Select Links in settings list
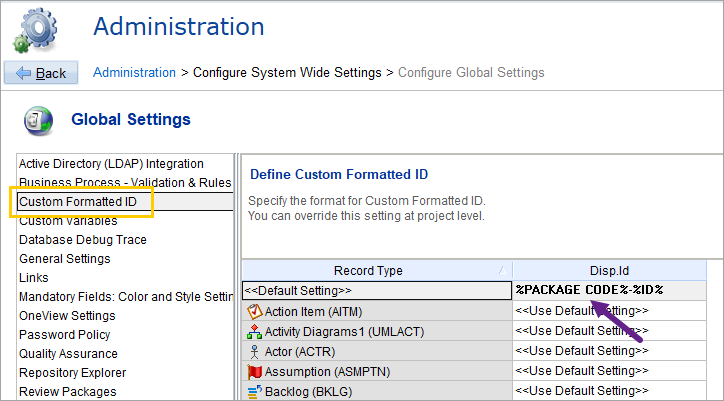 pos(34,278)
